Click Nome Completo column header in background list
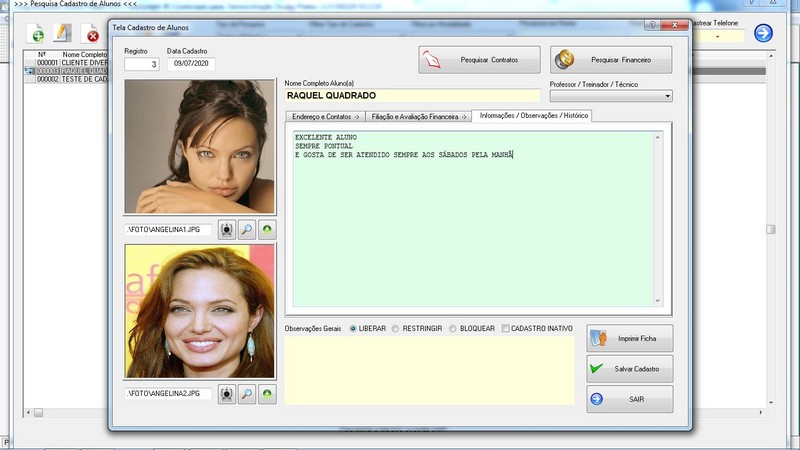This screenshot has width=800, height=450. click(x=85, y=54)
